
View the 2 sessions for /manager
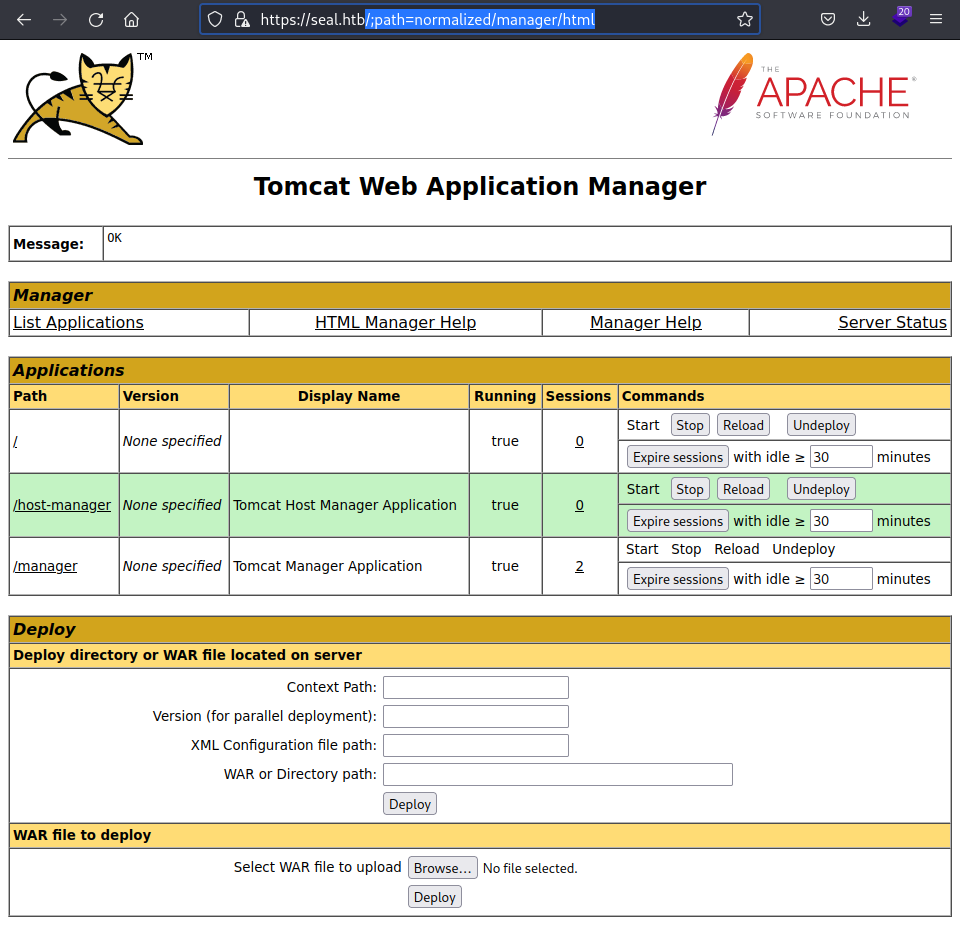click(579, 566)
